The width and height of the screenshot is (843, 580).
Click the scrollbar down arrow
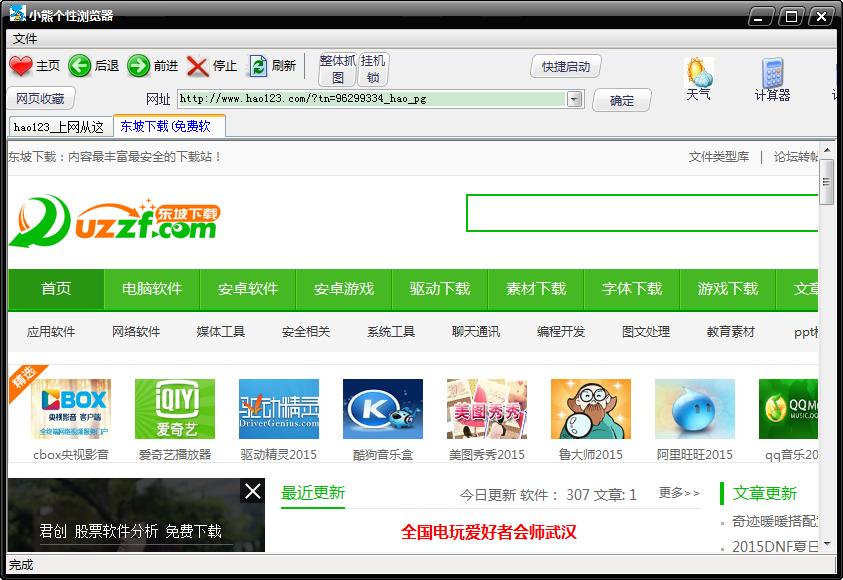pyautogui.click(x=827, y=545)
